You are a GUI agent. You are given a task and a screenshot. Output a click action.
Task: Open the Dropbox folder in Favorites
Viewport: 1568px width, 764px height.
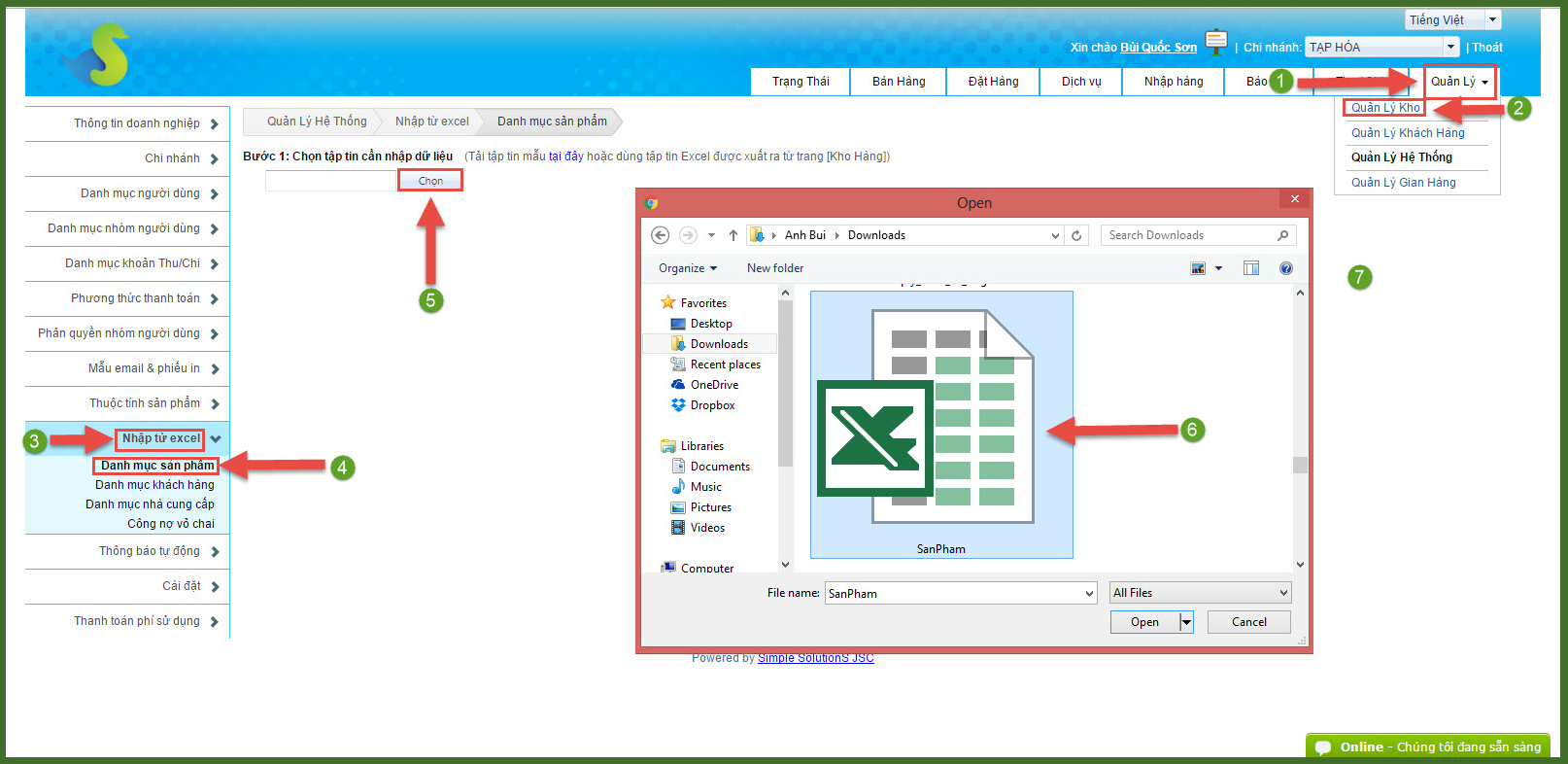tap(712, 405)
